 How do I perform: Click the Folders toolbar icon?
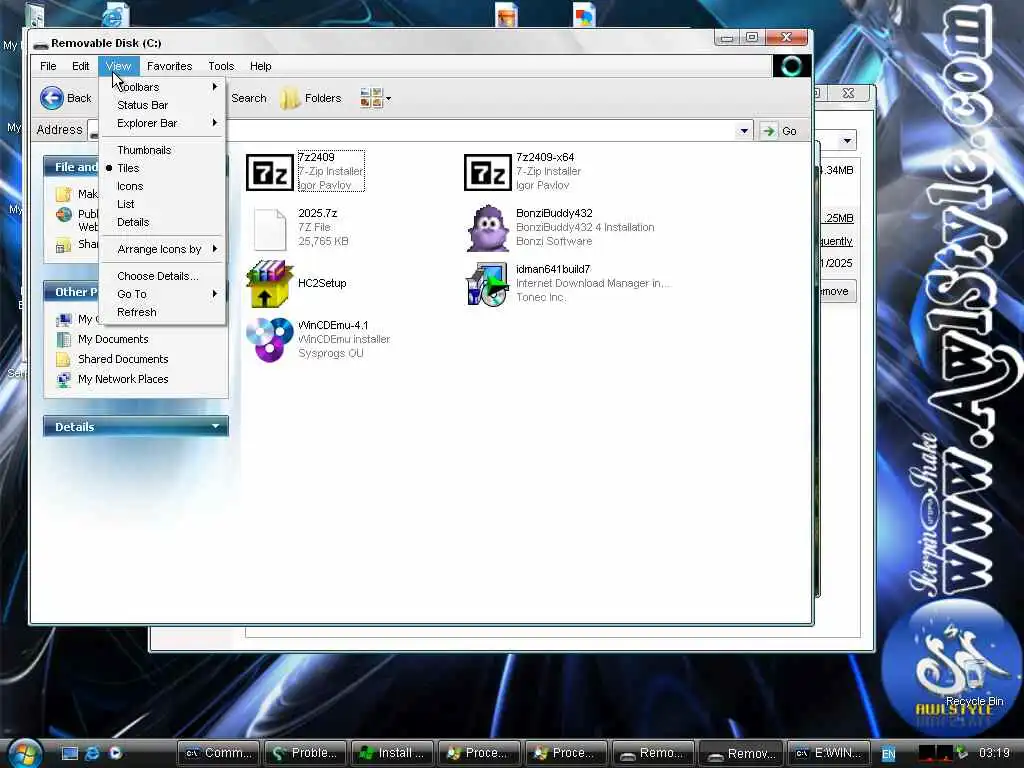click(x=289, y=99)
